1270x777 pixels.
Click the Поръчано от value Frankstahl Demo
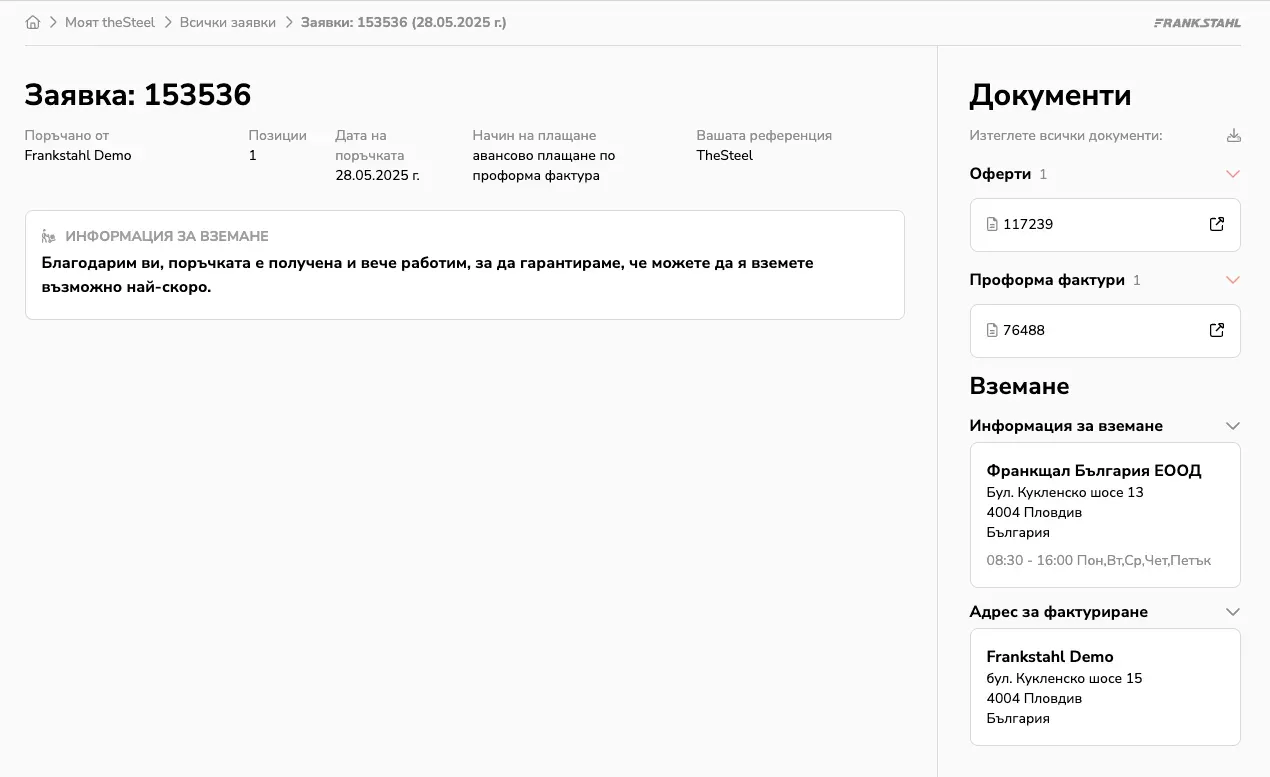point(78,156)
